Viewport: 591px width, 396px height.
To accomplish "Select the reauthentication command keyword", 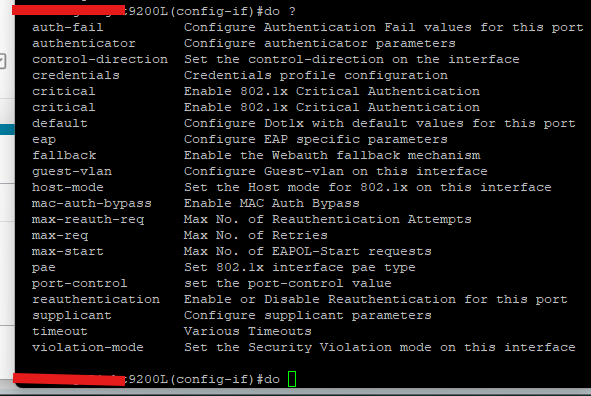I will 96,300.
